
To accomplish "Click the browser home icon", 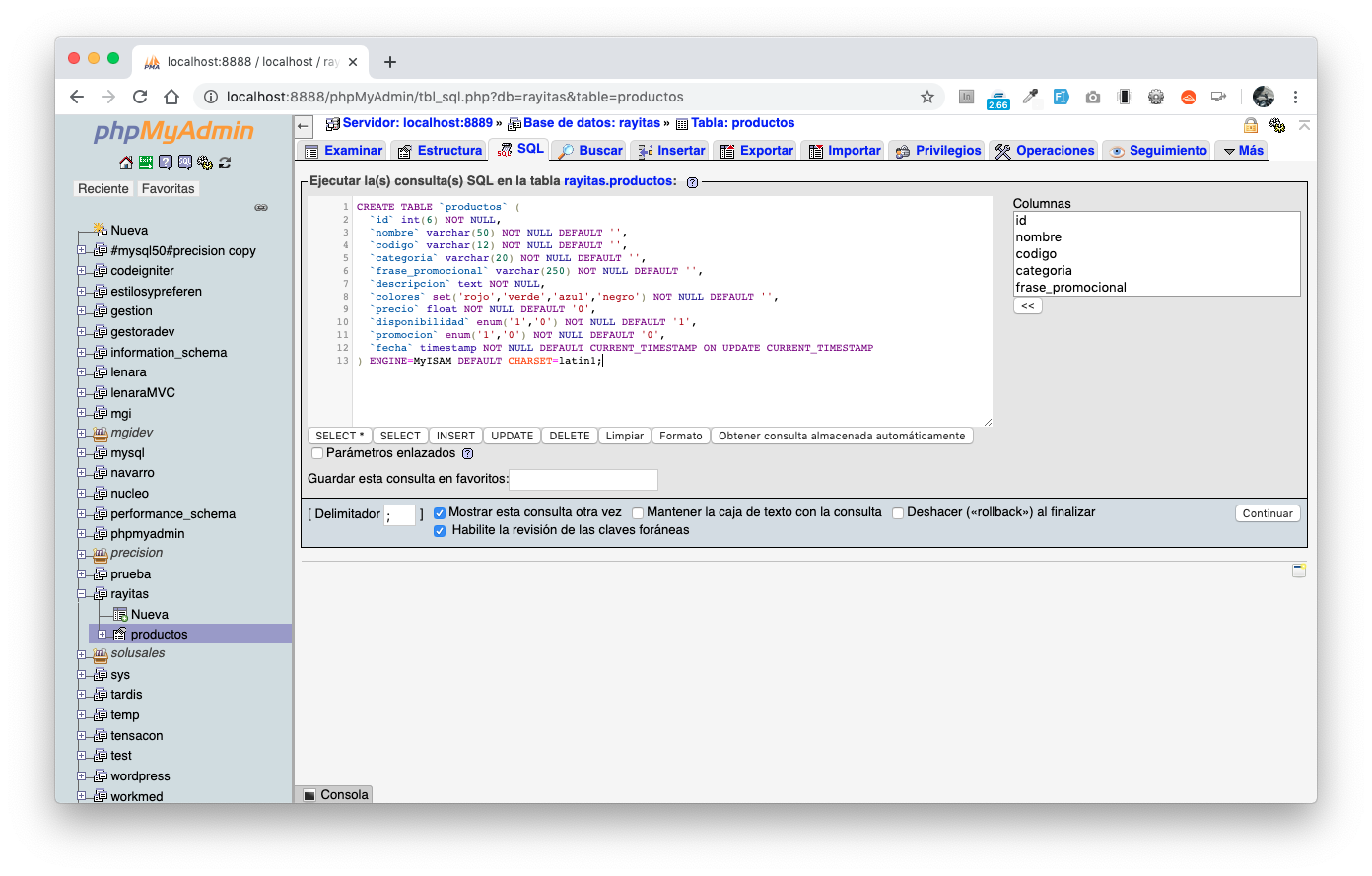I will 171,97.
